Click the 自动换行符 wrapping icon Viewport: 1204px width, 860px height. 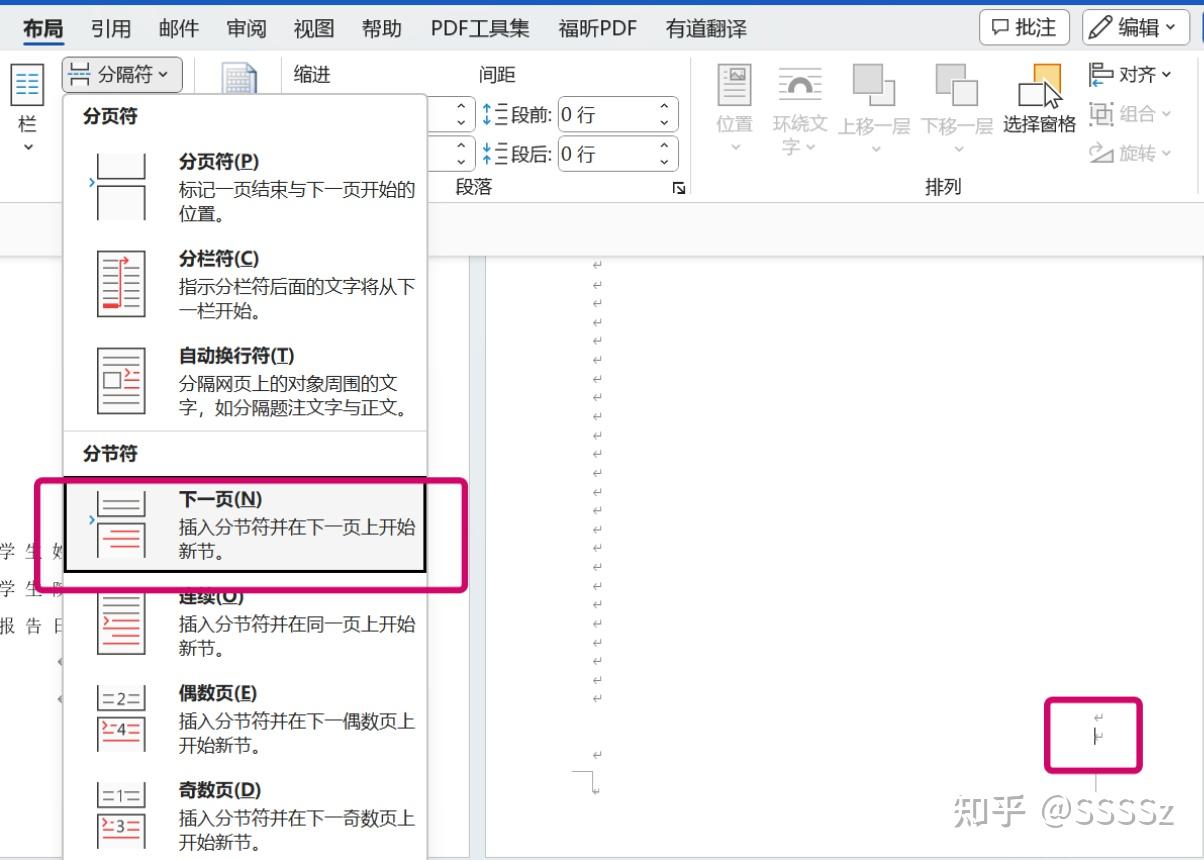pyautogui.click(x=121, y=381)
